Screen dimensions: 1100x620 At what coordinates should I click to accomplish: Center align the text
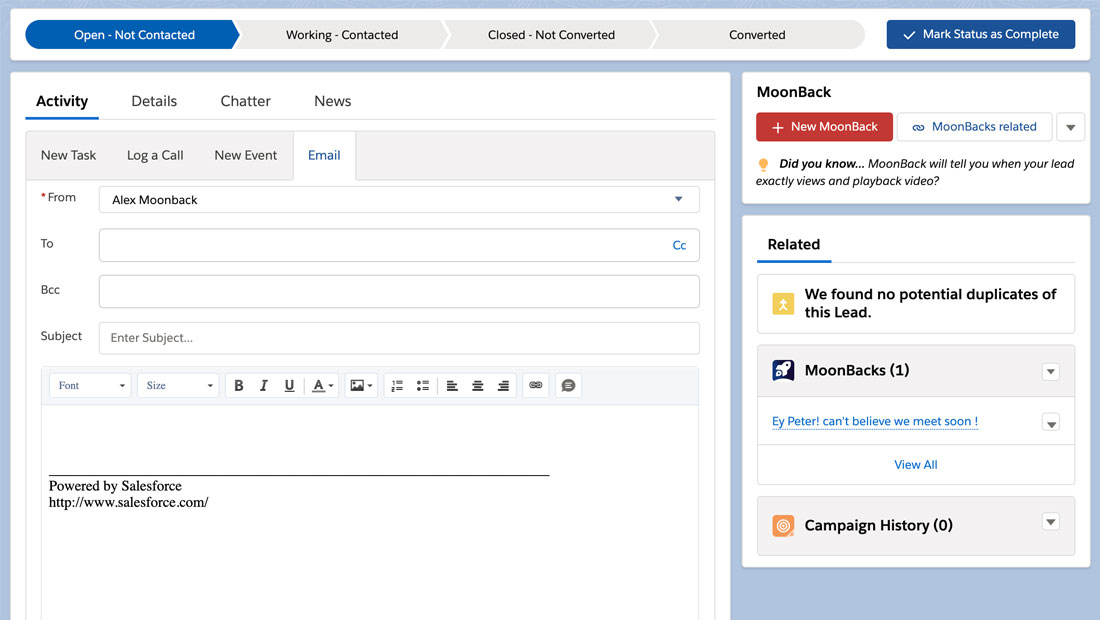point(478,386)
